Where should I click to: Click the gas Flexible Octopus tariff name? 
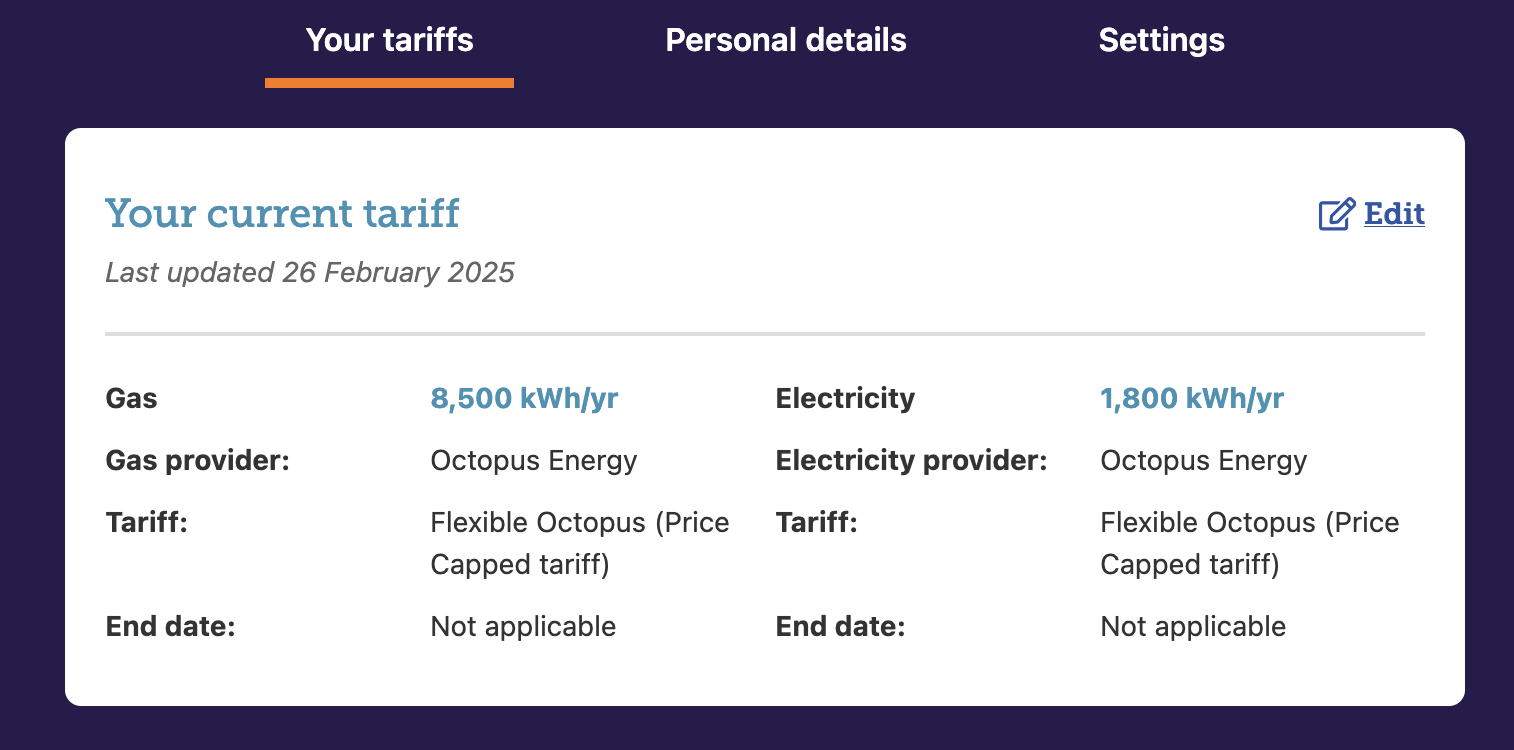point(579,543)
